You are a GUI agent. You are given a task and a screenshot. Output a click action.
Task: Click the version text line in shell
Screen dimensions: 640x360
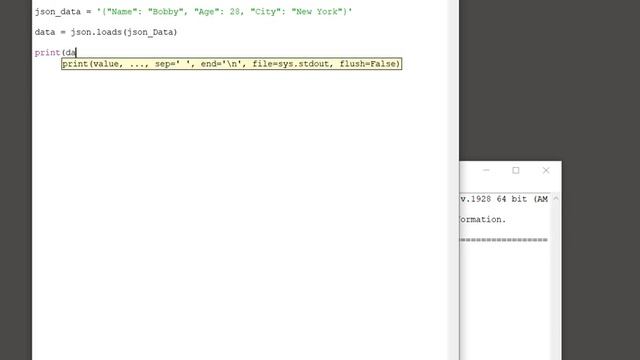pos(504,199)
